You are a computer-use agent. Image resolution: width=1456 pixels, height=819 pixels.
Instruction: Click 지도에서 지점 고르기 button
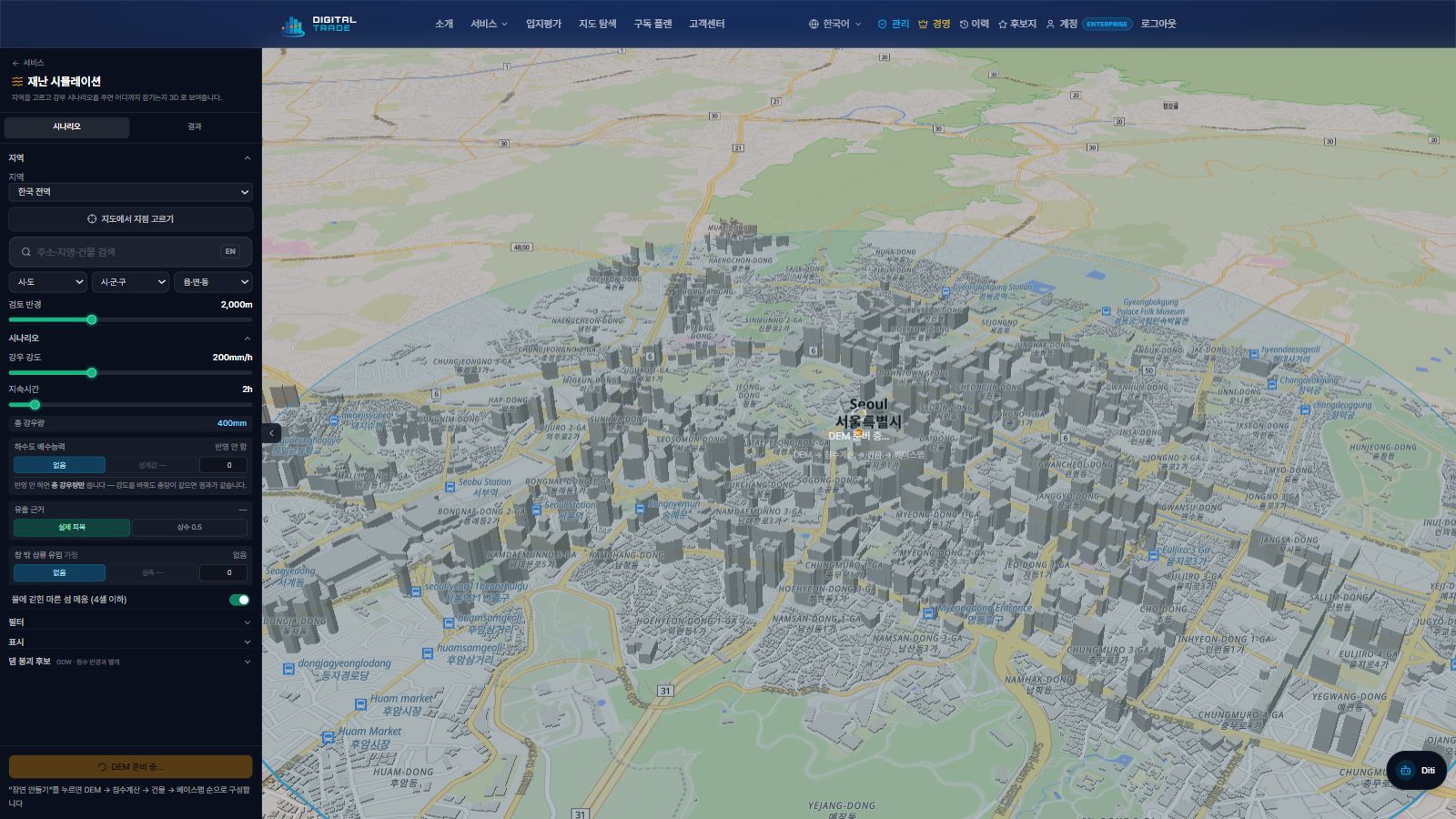[130, 219]
